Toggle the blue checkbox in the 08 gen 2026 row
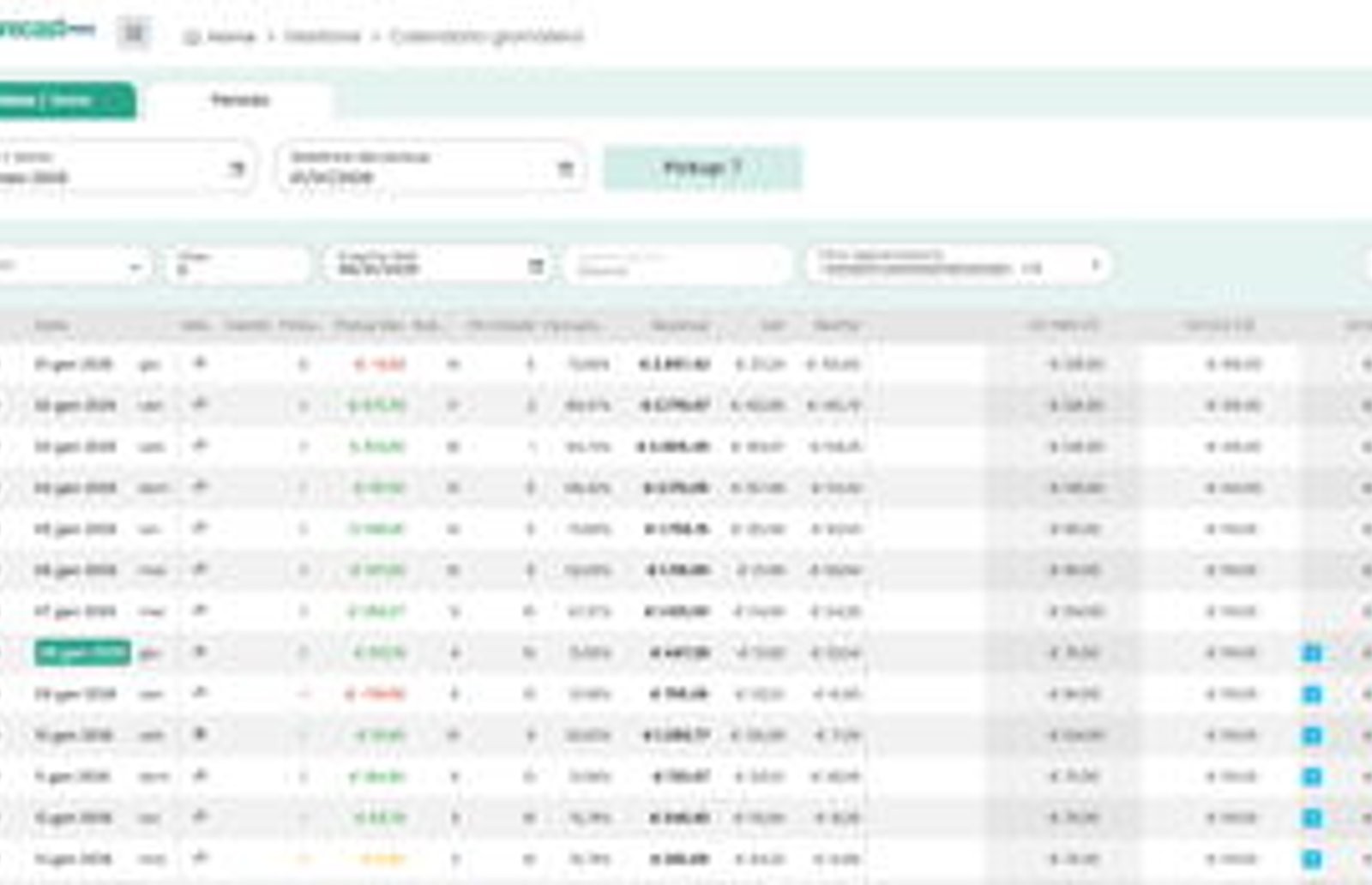 click(x=1312, y=653)
